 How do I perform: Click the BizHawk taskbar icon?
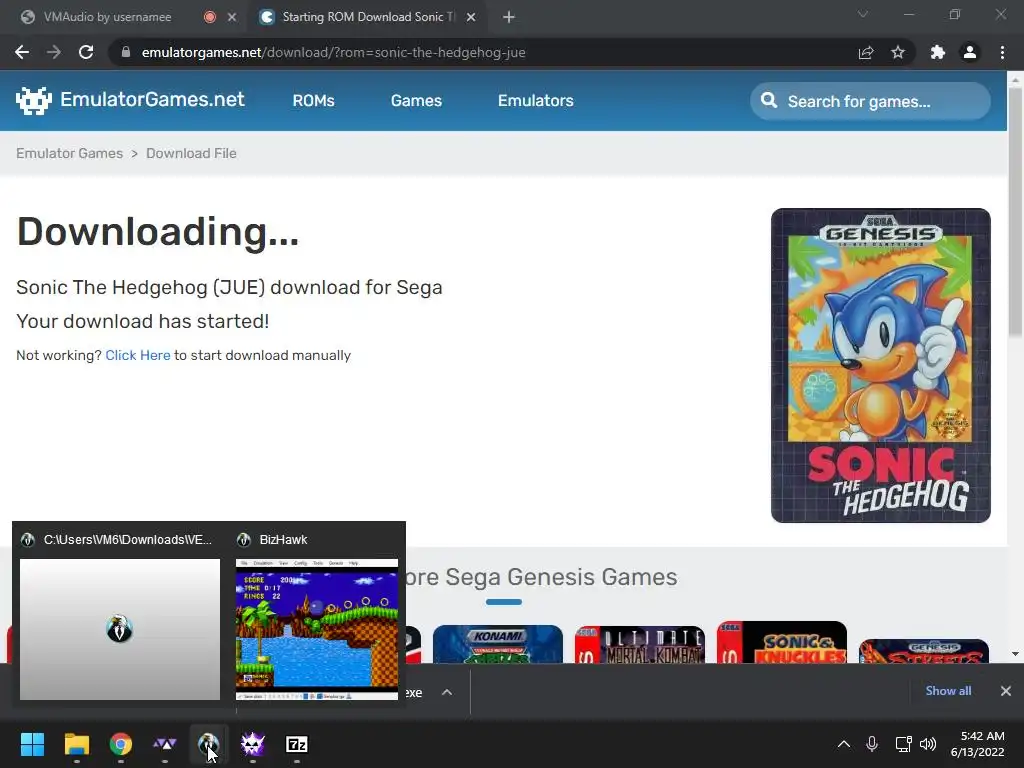209,744
